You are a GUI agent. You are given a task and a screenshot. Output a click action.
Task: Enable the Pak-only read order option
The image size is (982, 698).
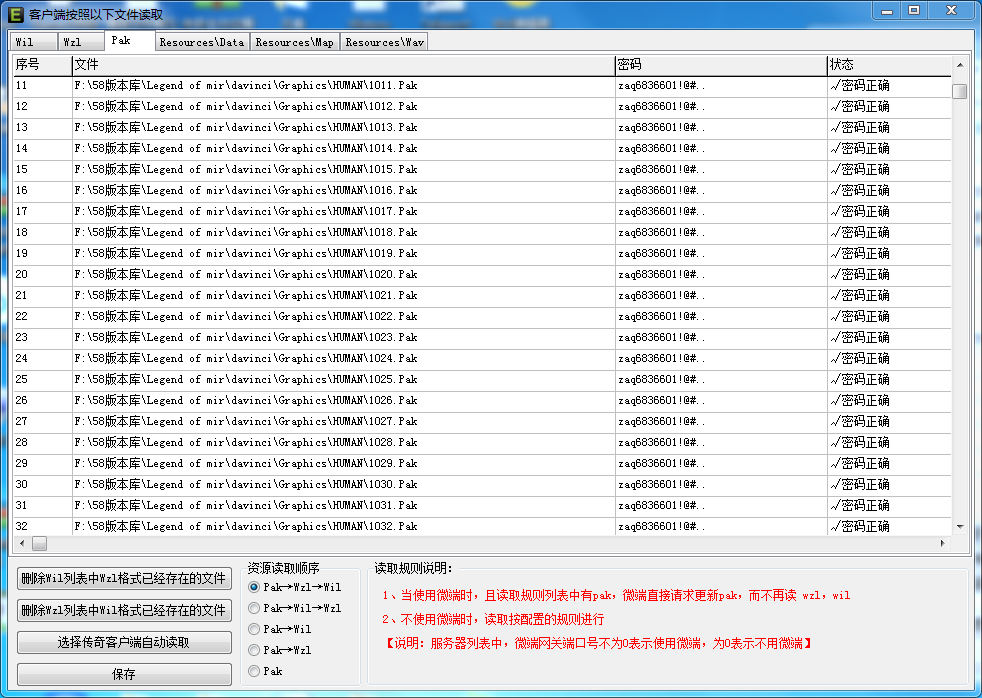254,671
